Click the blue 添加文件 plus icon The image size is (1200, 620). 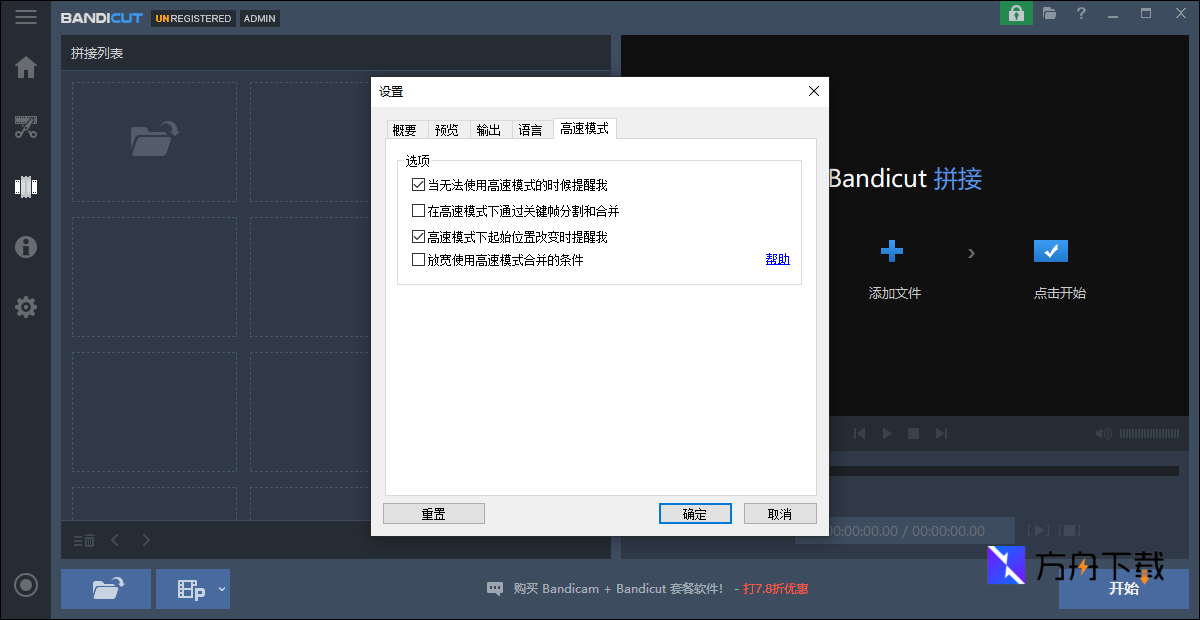click(x=892, y=251)
